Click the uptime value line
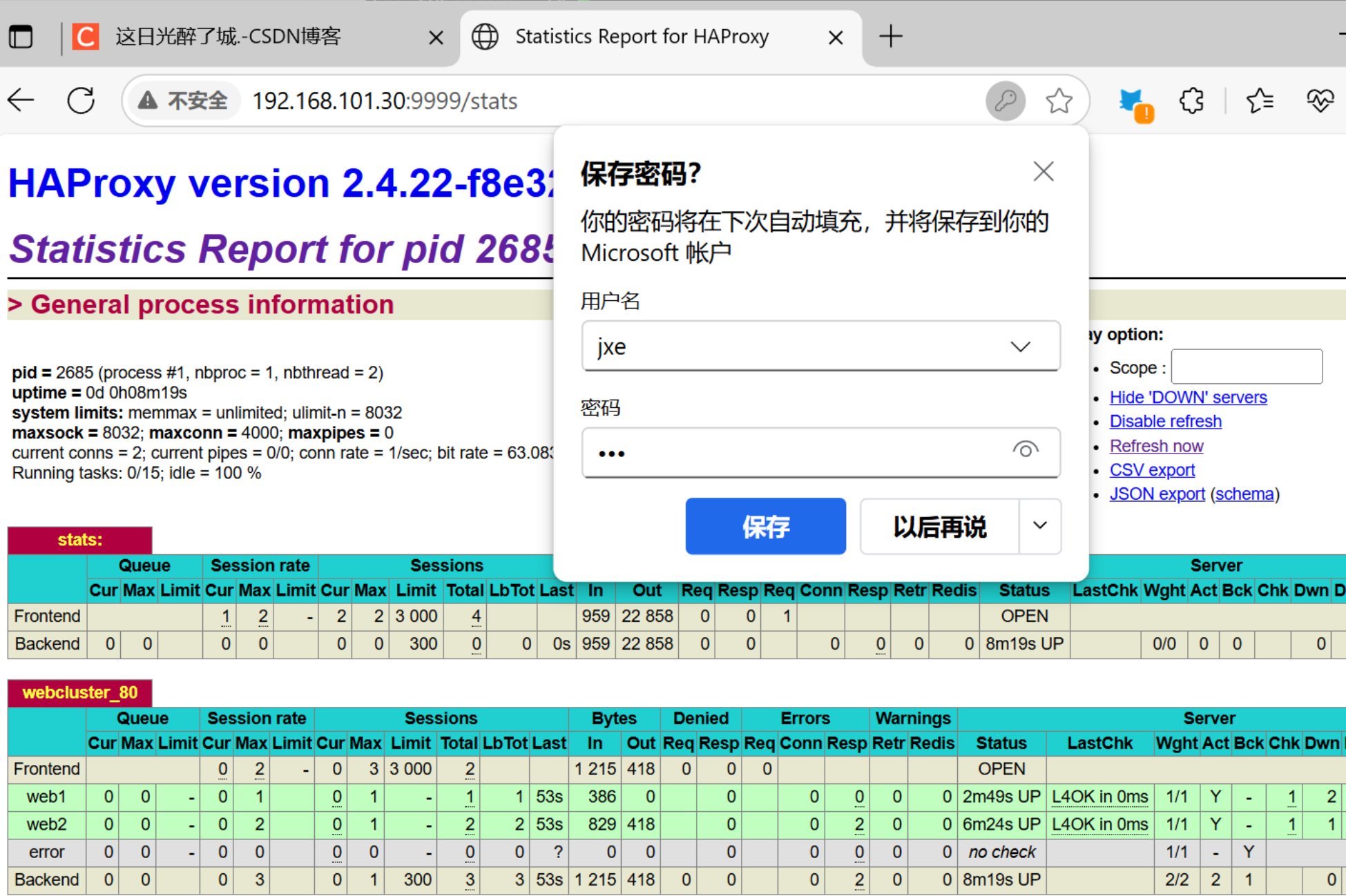 (x=99, y=393)
